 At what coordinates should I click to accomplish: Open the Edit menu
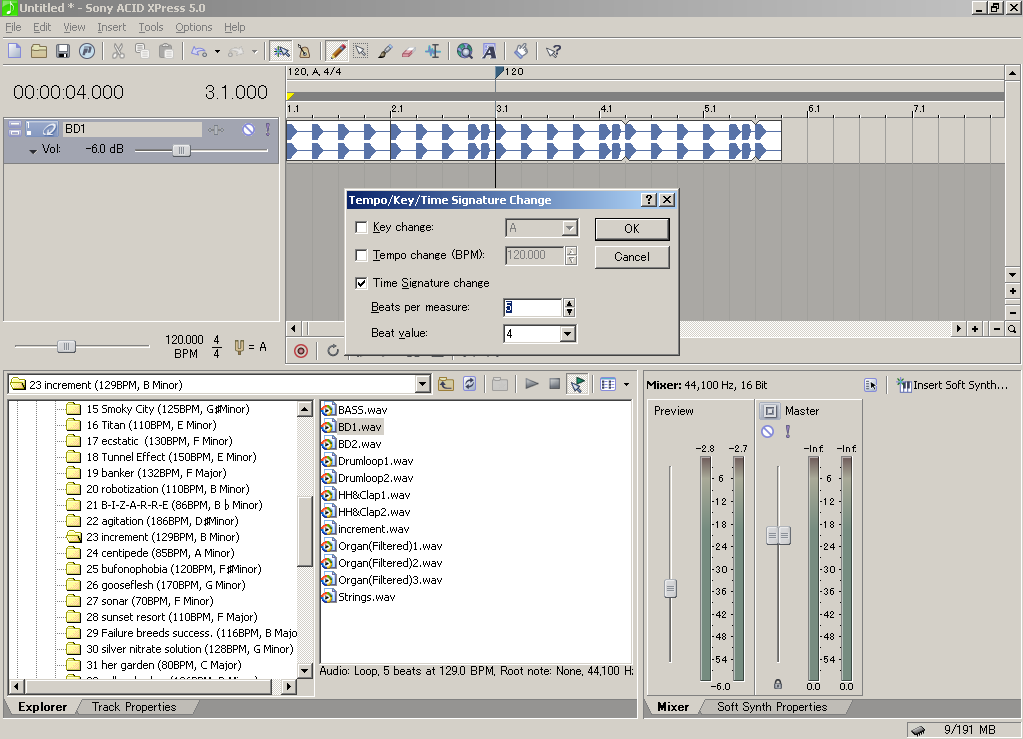tap(42, 27)
